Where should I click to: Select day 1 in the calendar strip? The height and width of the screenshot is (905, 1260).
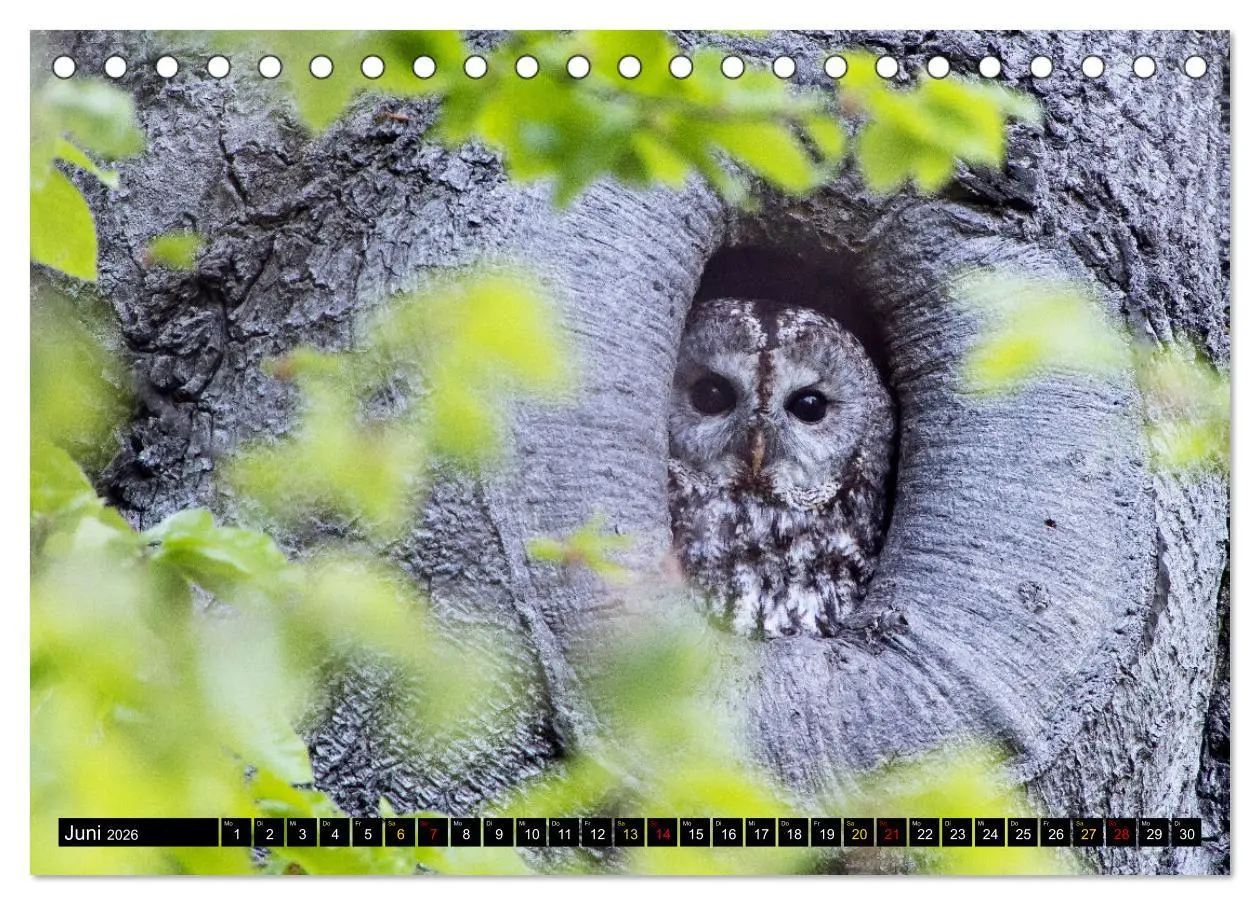click(236, 833)
